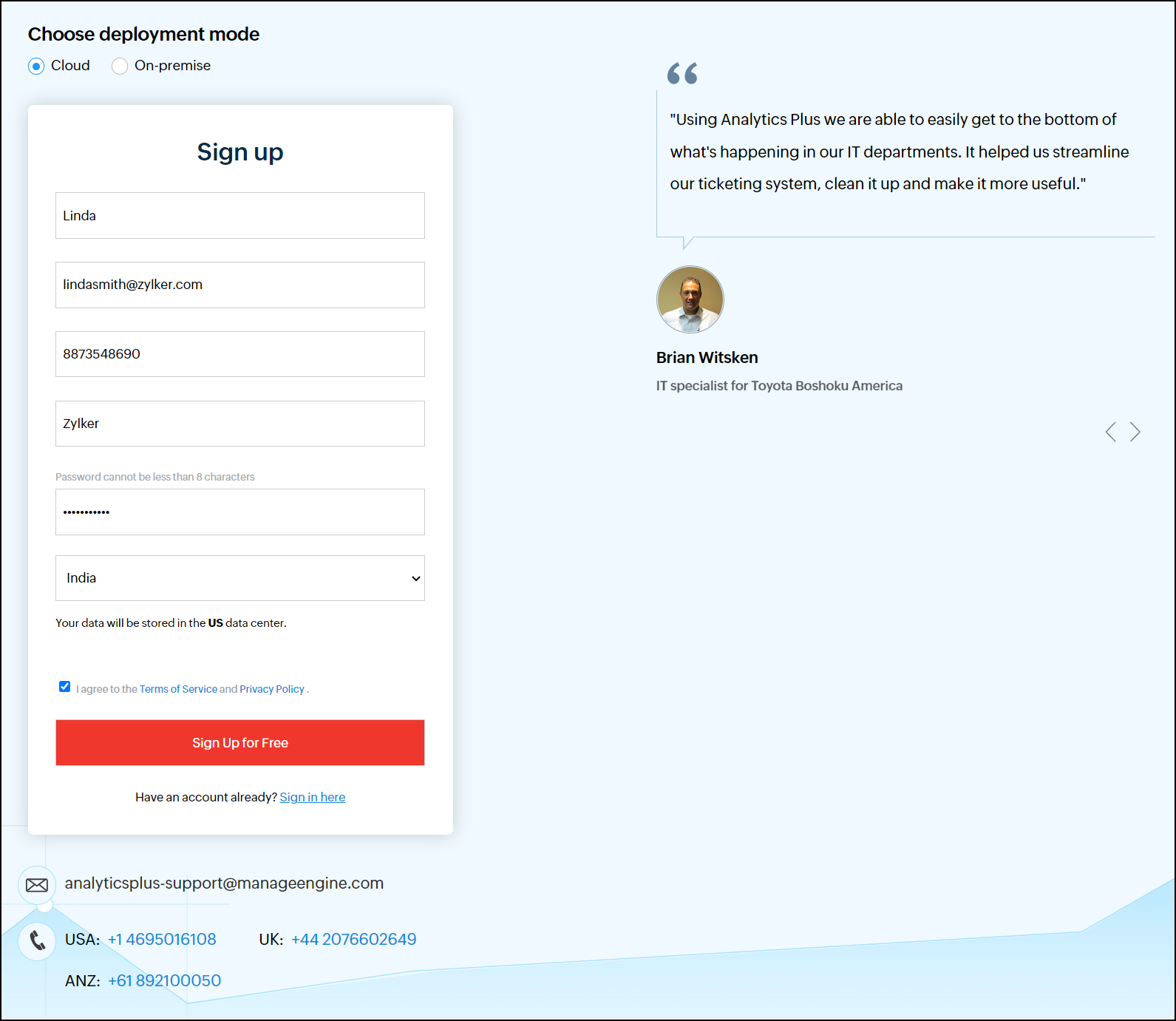1176x1021 pixels.
Task: Click the email field with lindasmith@zylker.com
Action: coord(240,285)
